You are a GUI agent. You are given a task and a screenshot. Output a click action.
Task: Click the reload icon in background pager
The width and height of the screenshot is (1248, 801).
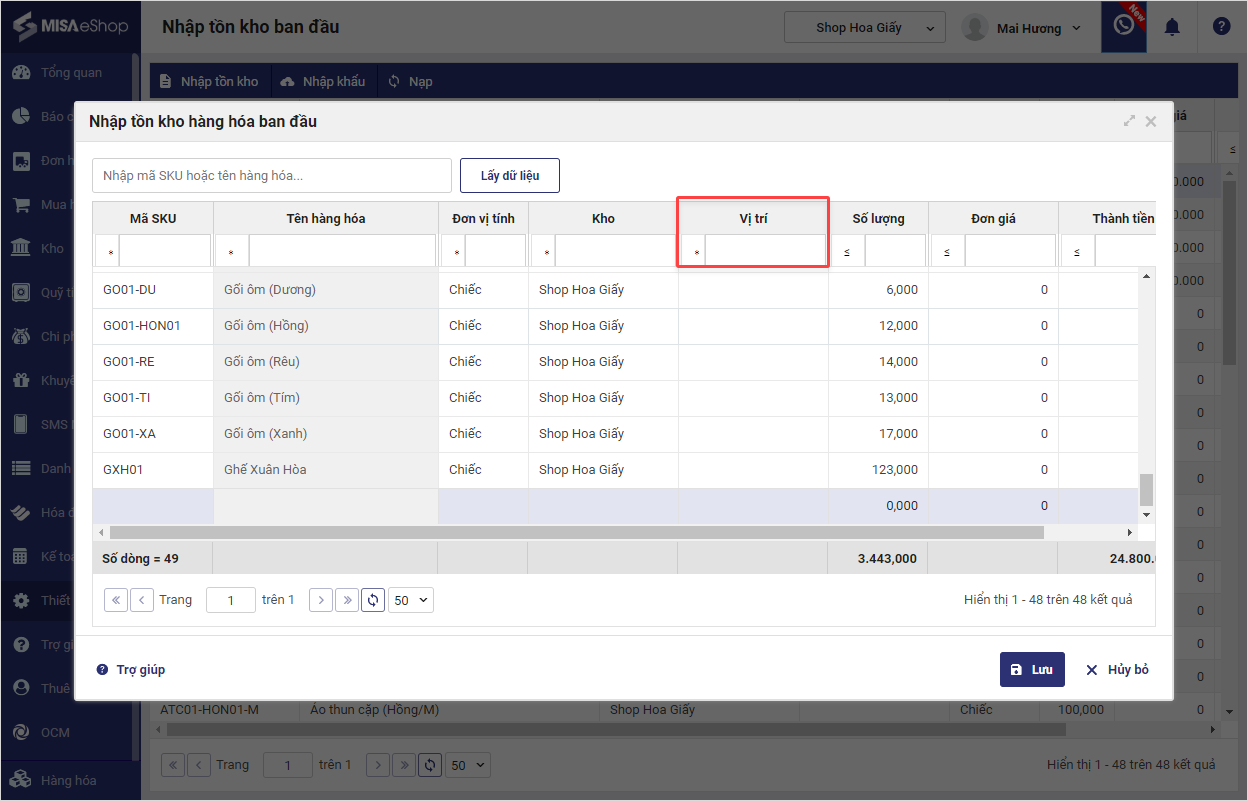(430, 765)
